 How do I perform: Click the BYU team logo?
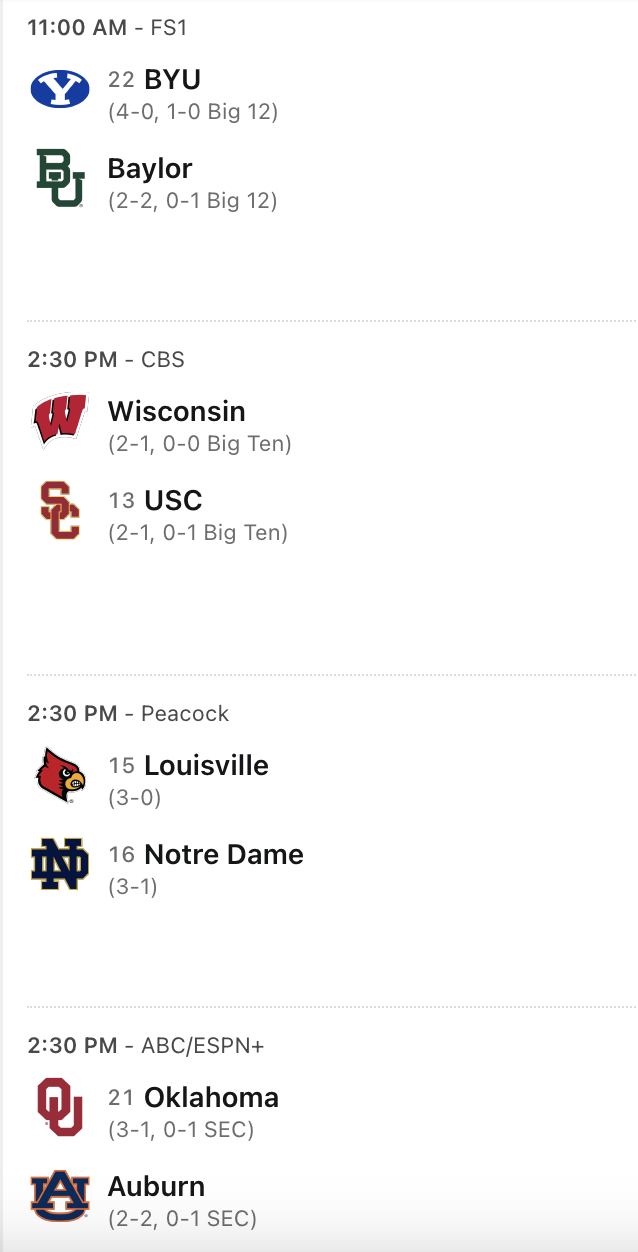60,89
